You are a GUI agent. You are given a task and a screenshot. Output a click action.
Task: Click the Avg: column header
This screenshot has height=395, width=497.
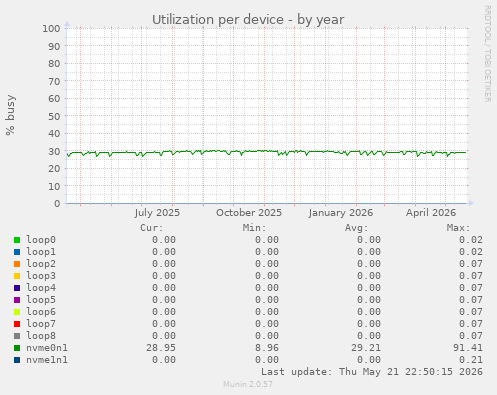[357, 228]
